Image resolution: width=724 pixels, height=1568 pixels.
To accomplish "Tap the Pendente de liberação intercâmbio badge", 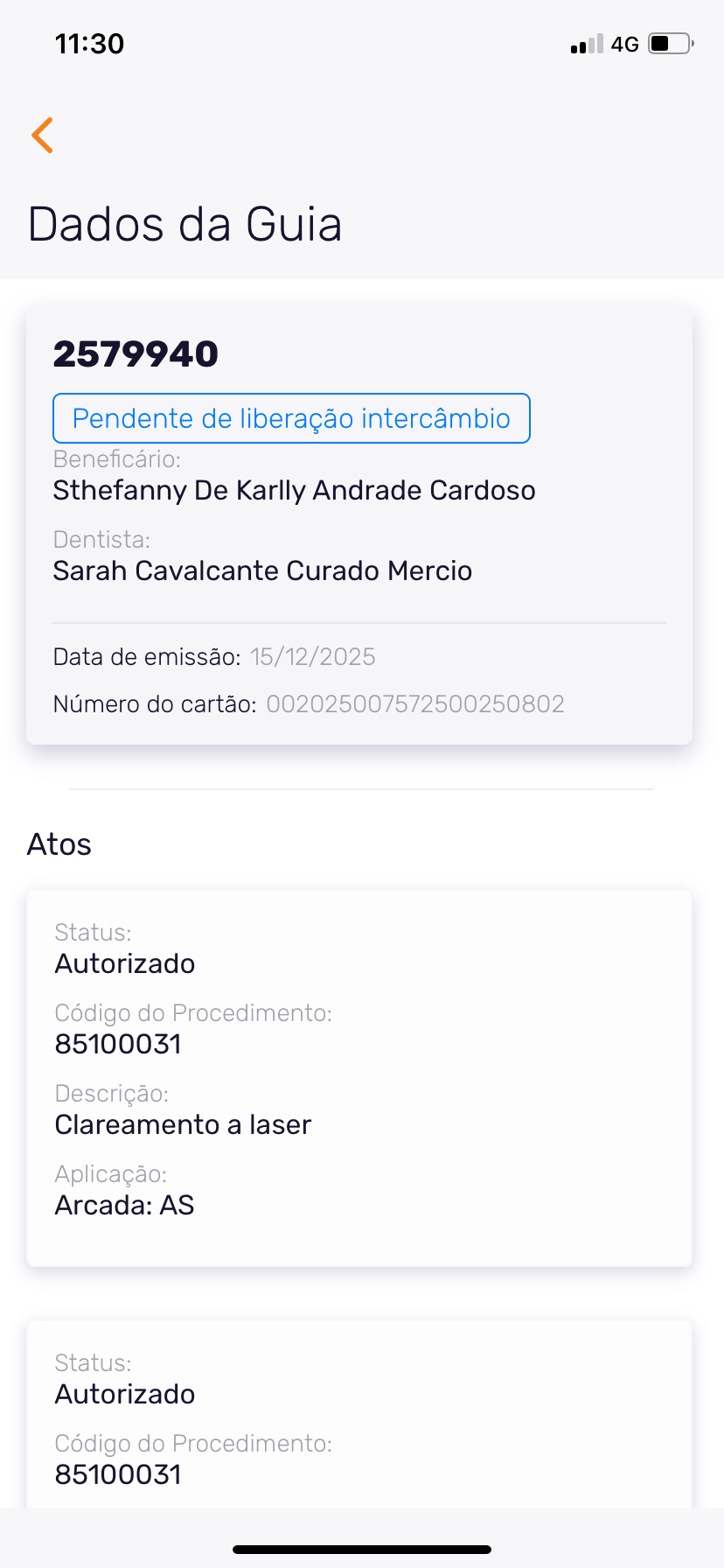I will point(291,418).
